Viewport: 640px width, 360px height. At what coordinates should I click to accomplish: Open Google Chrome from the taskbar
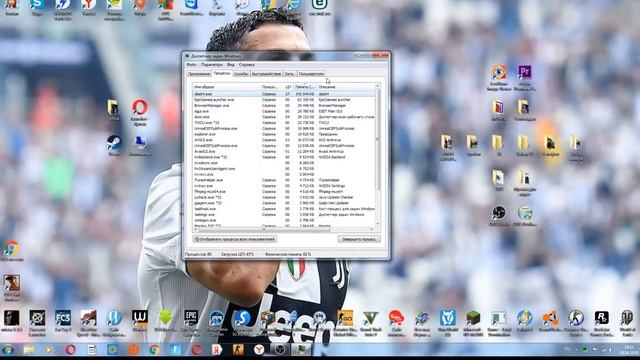pos(154,350)
